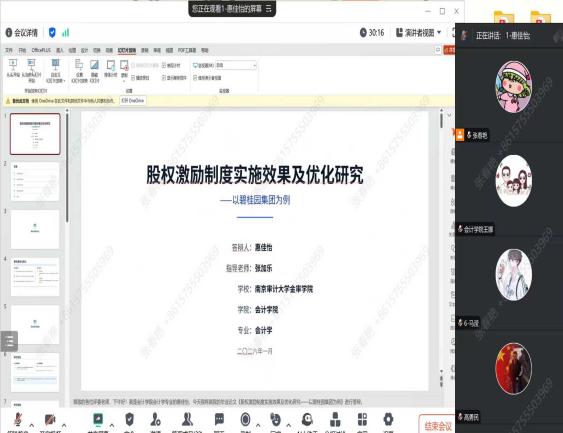This screenshot has height=433, width=563.
Task: Click the green share screen icon
Action: click(98, 419)
